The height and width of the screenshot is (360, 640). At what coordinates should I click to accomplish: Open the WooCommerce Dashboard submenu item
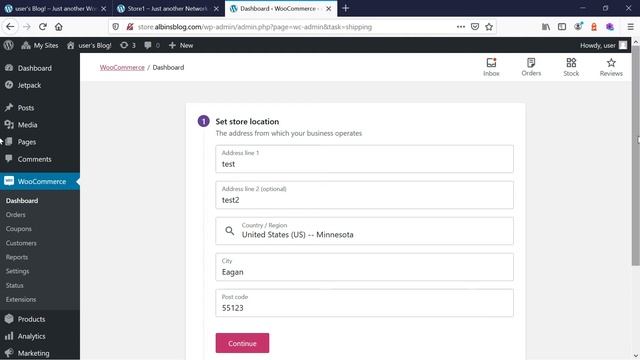[x=22, y=201]
